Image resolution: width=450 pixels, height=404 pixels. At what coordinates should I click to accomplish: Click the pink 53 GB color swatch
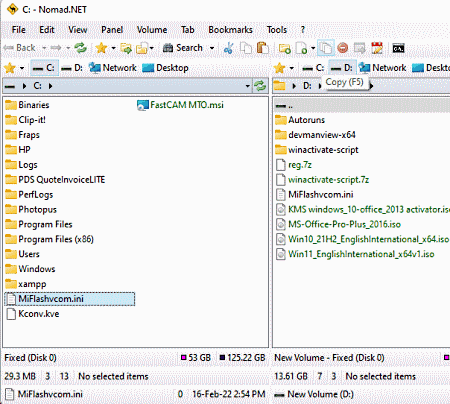pyautogui.click(x=183, y=358)
